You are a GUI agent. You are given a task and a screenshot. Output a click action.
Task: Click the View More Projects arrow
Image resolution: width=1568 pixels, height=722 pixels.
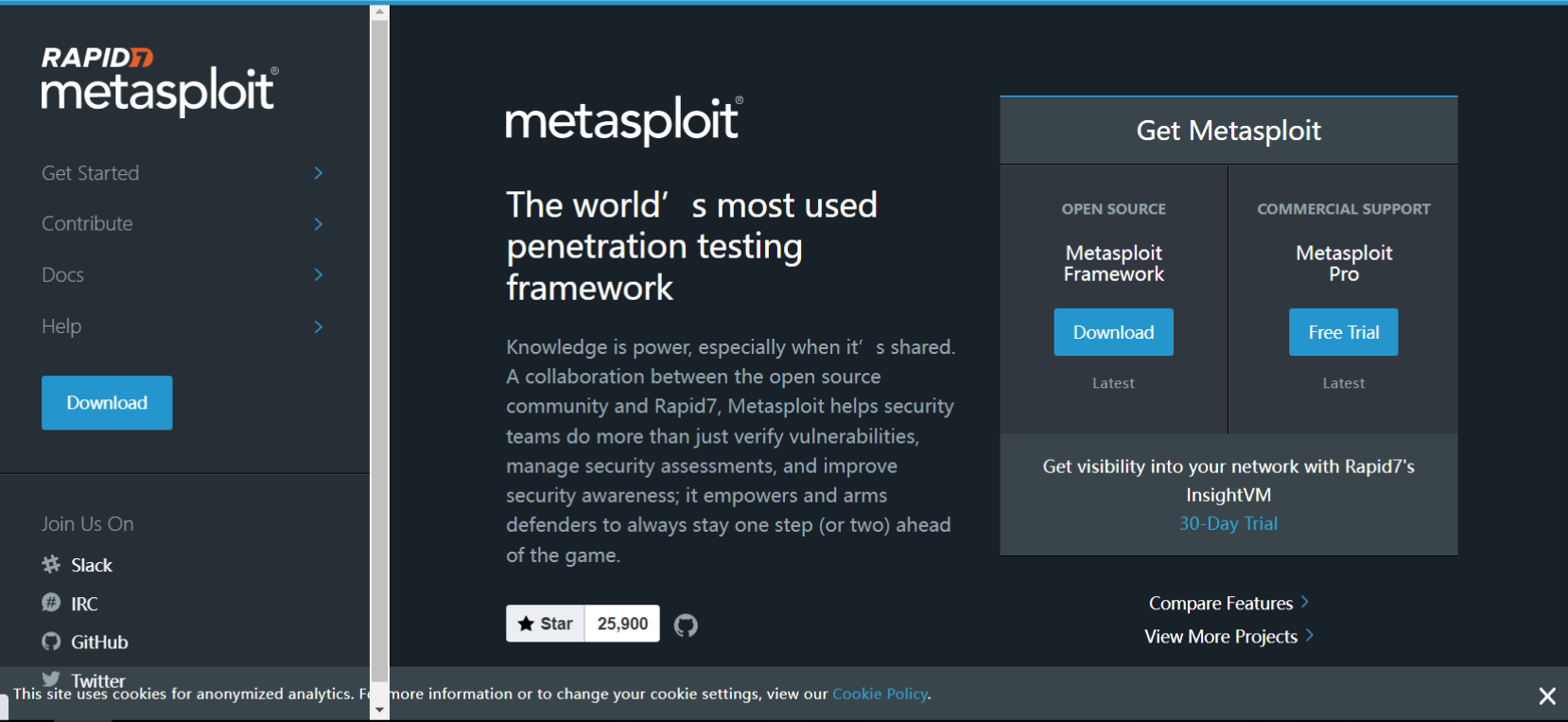point(1310,635)
